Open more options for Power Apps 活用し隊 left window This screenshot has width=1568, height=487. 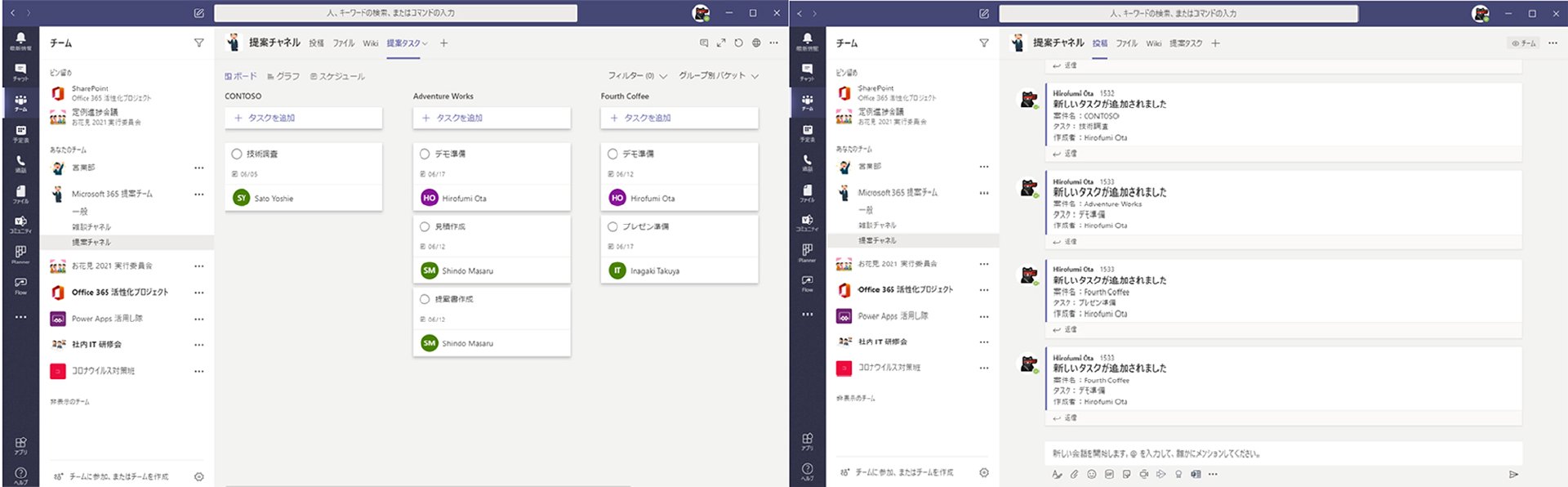point(198,319)
